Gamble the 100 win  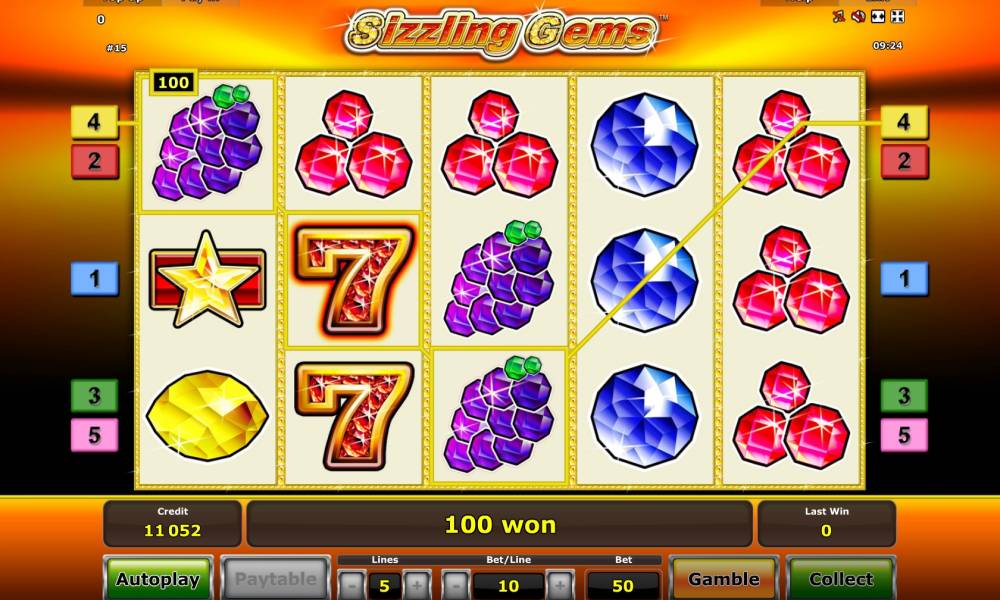[724, 579]
